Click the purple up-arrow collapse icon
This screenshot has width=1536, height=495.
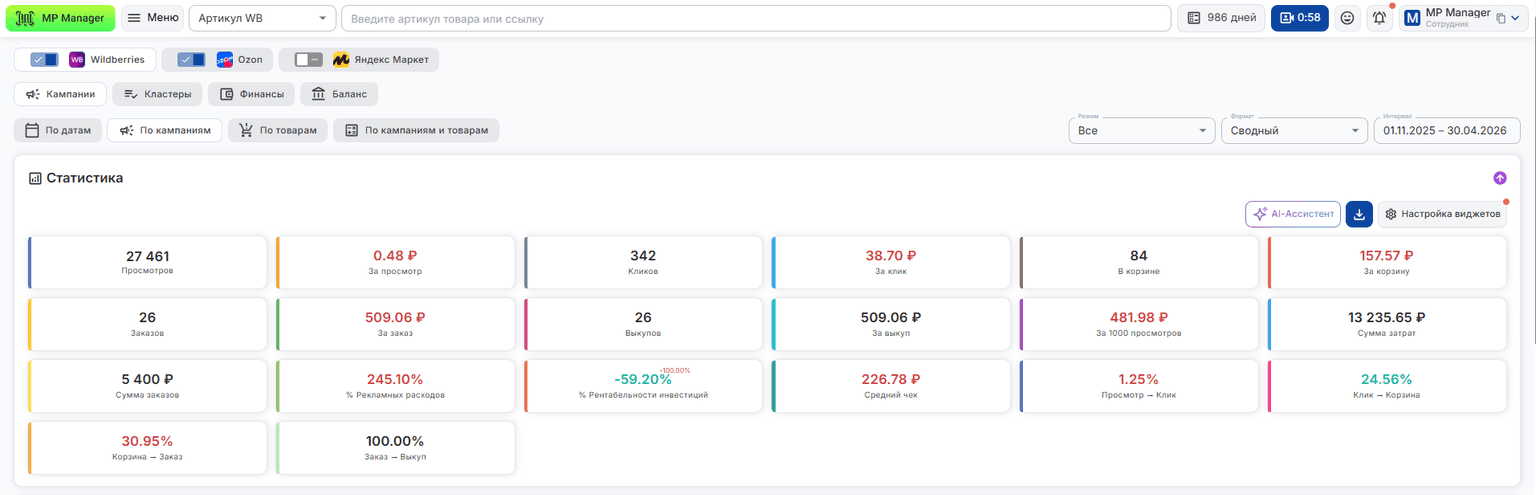tap(1499, 178)
